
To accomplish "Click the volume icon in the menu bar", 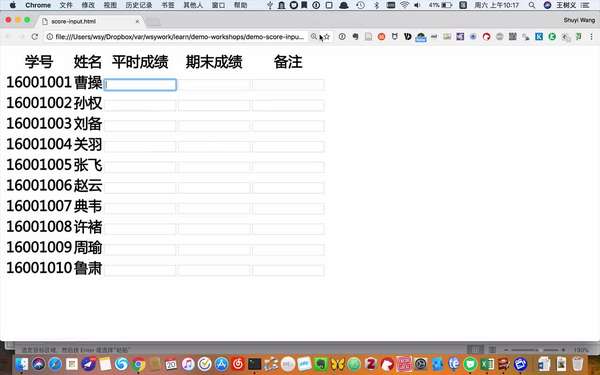I will tap(417, 5).
